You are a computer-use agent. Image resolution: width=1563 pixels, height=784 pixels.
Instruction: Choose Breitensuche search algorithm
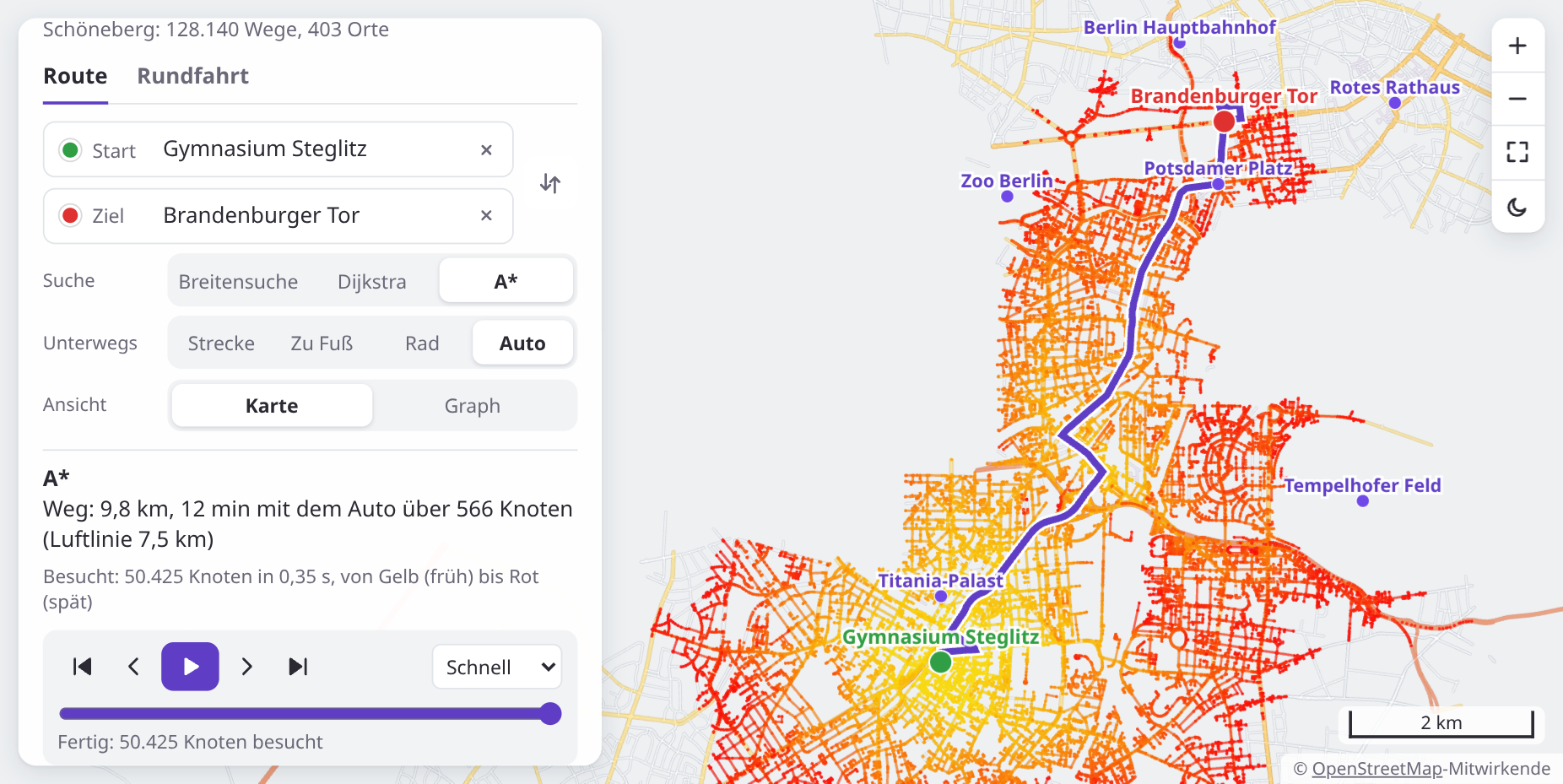(238, 281)
